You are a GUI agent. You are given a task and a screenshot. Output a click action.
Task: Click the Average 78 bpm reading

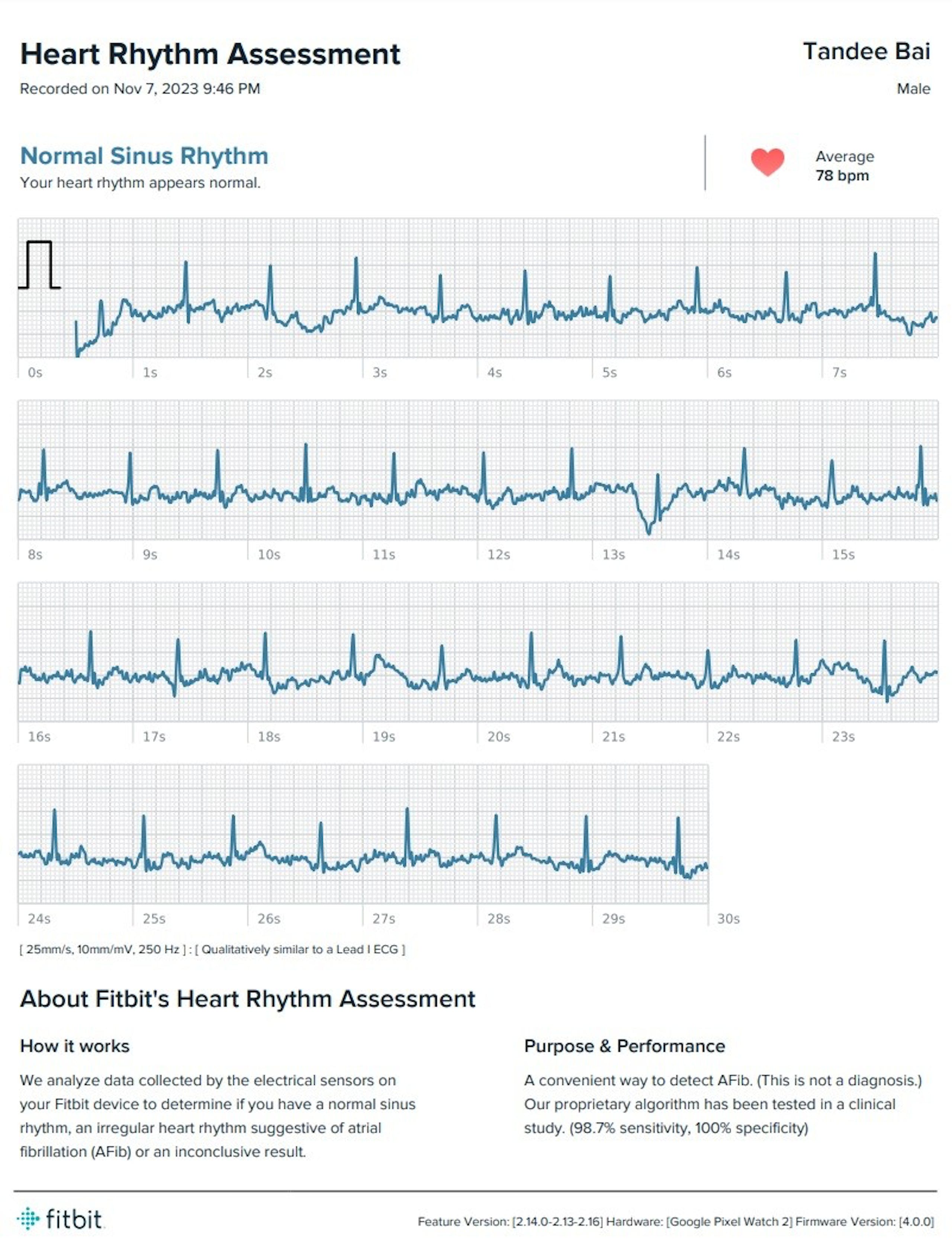pyautogui.click(x=844, y=166)
